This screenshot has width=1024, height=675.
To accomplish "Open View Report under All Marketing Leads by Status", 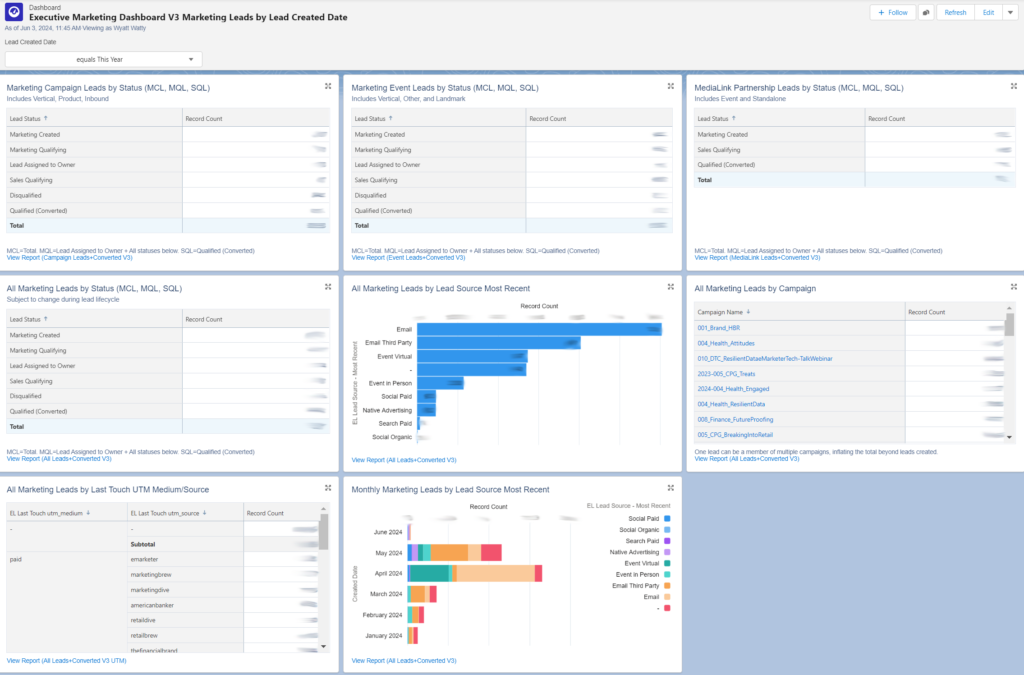I will pyautogui.click(x=59, y=459).
